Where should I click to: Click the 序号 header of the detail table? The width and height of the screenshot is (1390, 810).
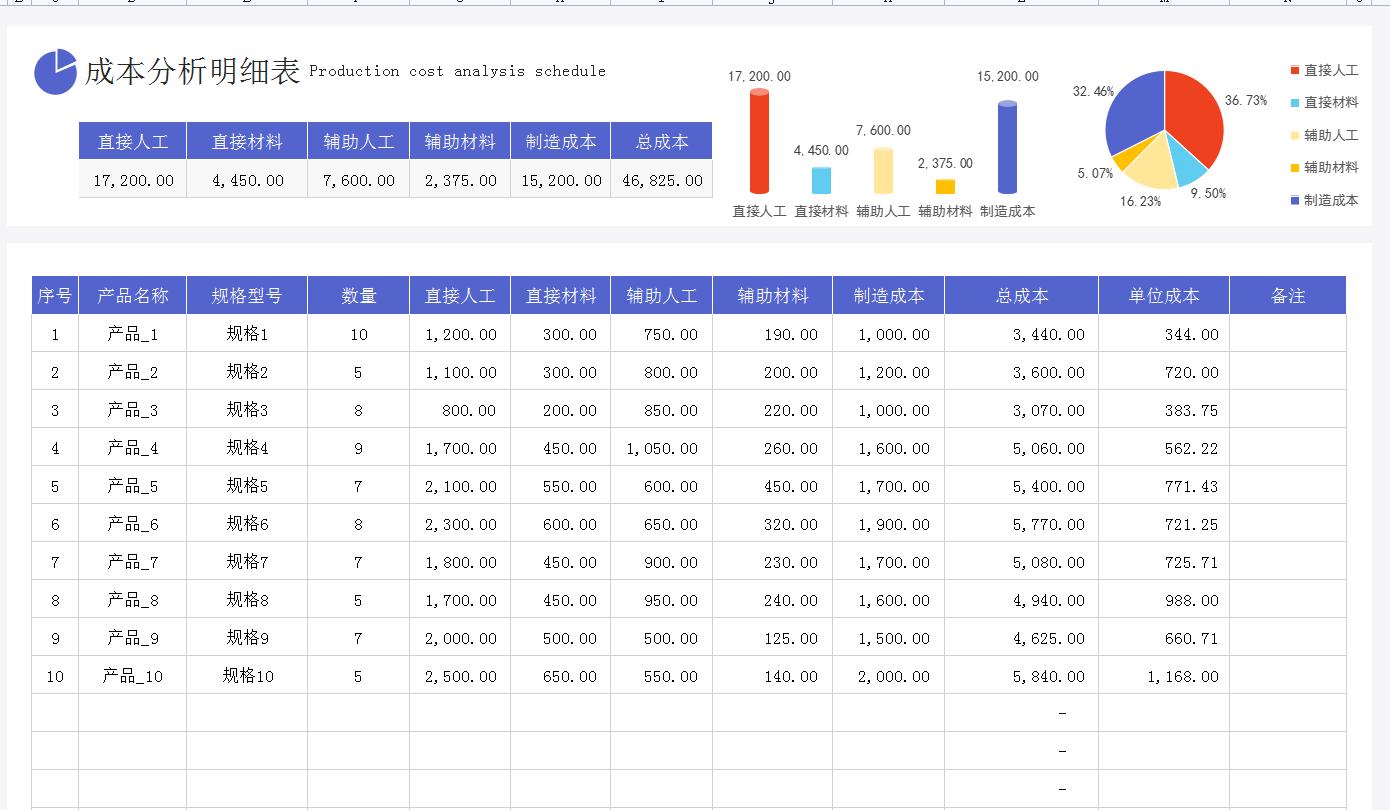pos(54,294)
